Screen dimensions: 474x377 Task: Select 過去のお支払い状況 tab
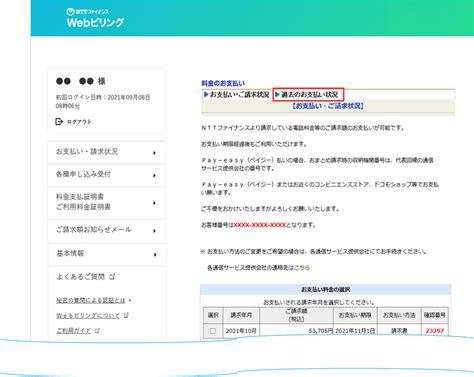[x=308, y=95]
